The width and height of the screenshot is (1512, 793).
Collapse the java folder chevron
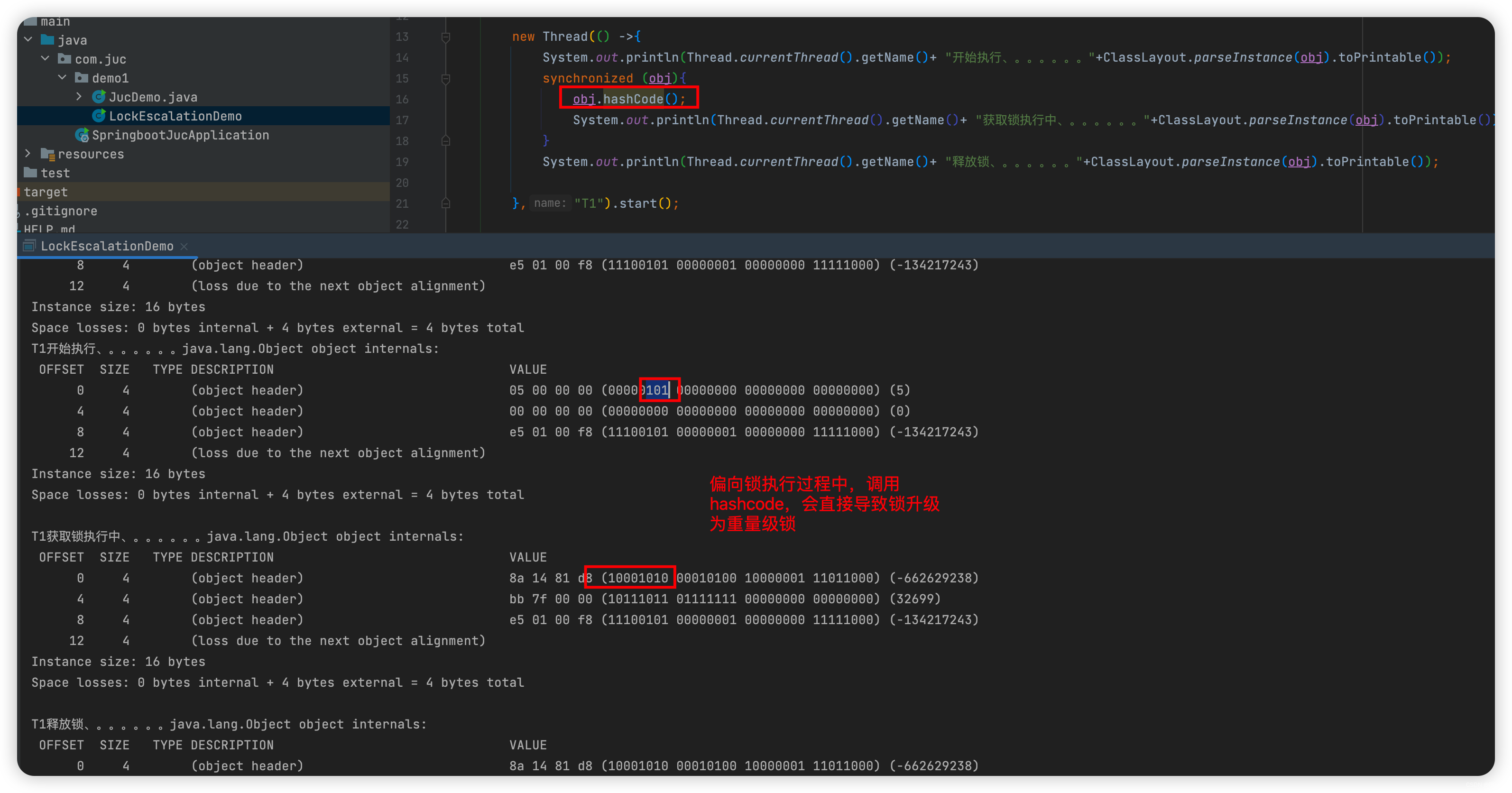[x=28, y=39]
